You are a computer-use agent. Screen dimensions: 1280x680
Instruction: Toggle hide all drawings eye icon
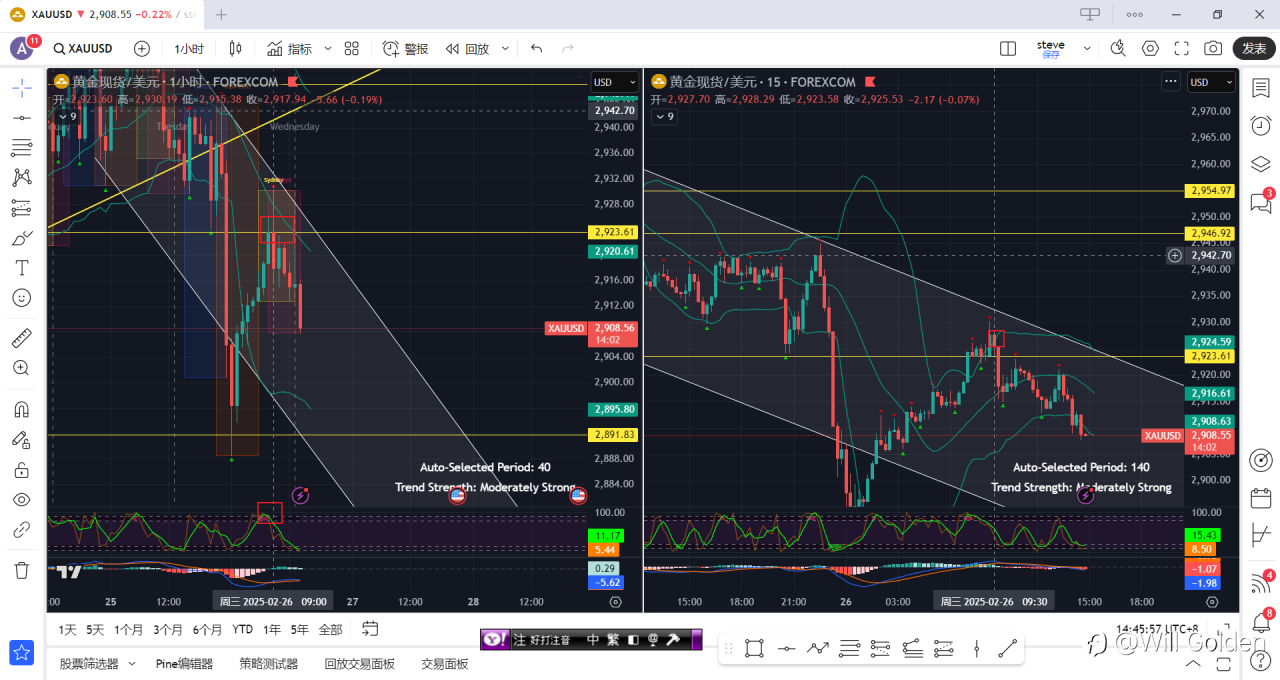[x=21, y=500]
